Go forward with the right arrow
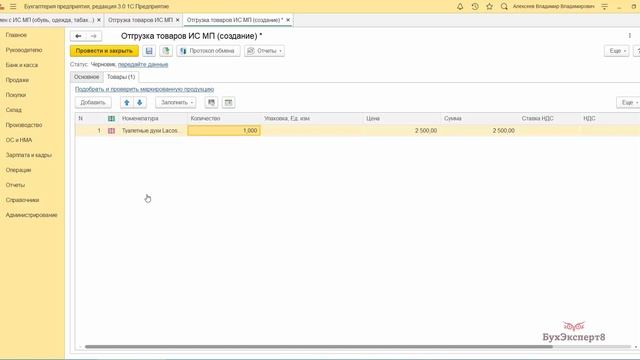 click(x=93, y=36)
